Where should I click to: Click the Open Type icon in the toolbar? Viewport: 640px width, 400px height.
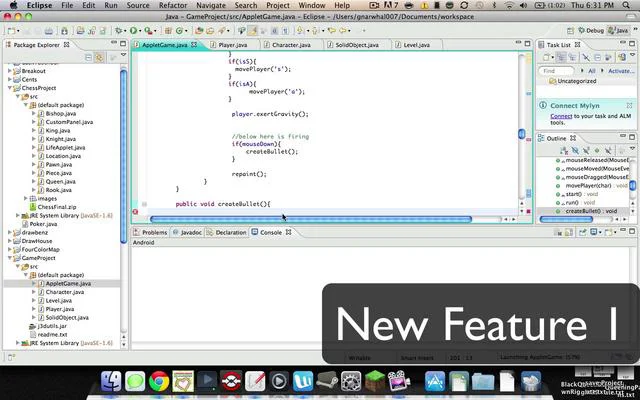[199, 31]
